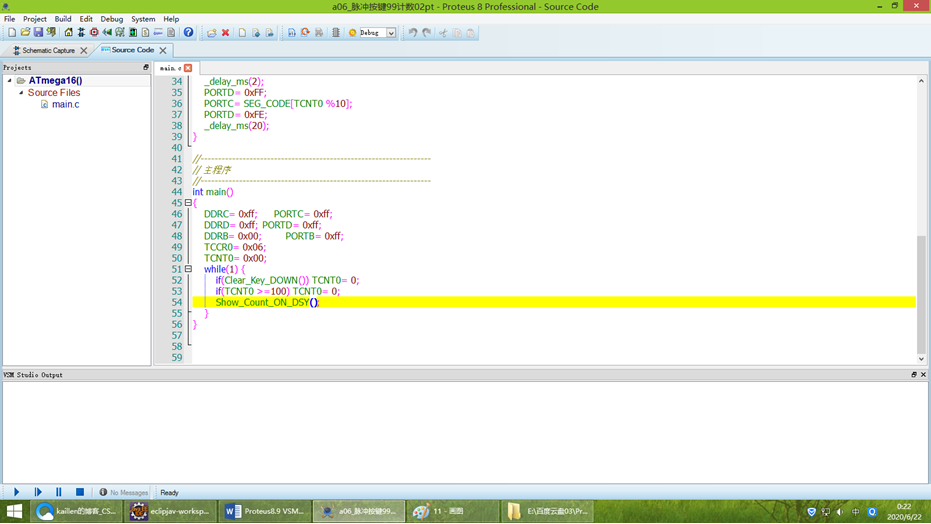Open a project with the folder icon
Screen dimensions: 931x524
(x=25, y=33)
